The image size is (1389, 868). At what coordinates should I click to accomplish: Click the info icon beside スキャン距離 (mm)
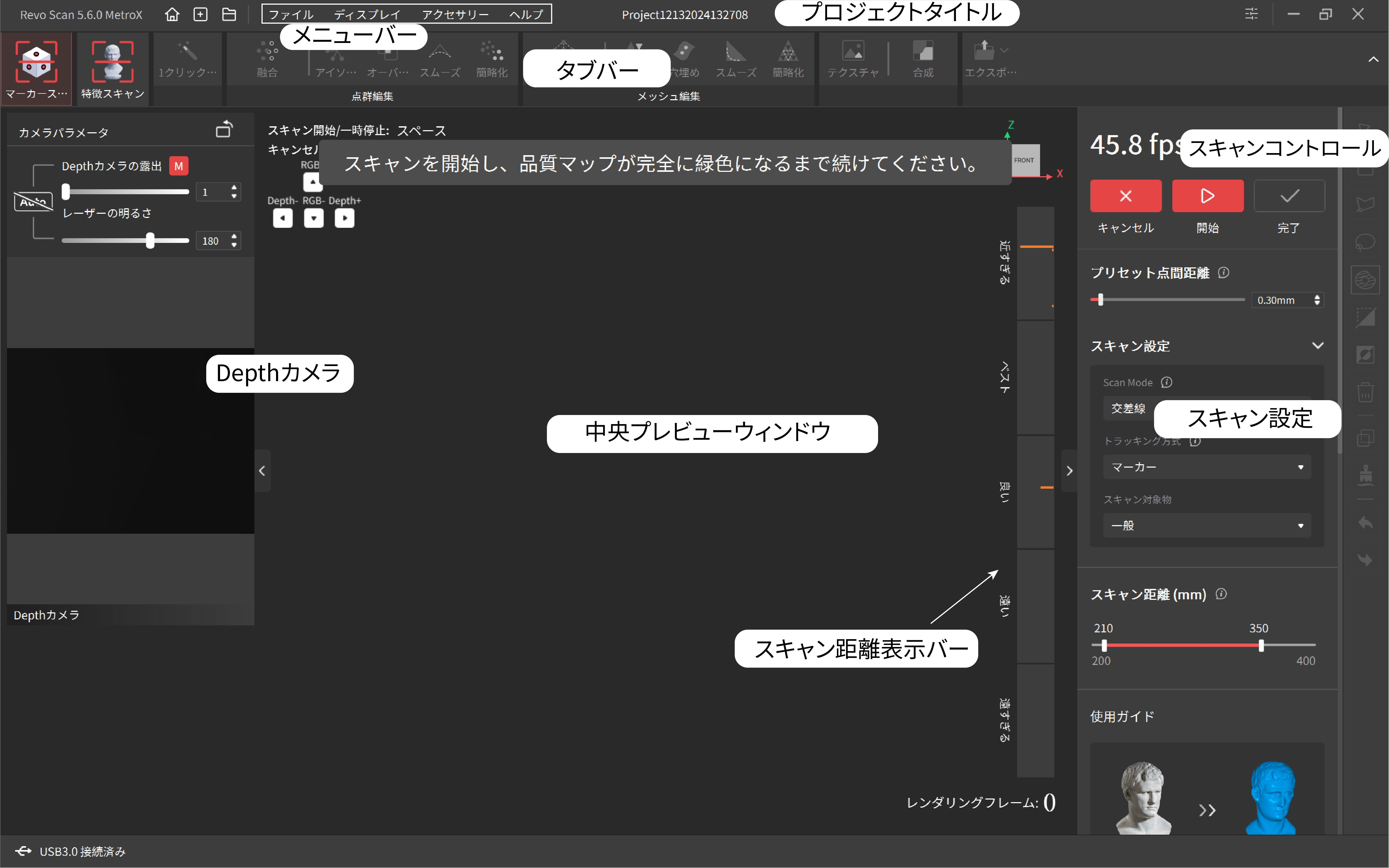click(1221, 594)
